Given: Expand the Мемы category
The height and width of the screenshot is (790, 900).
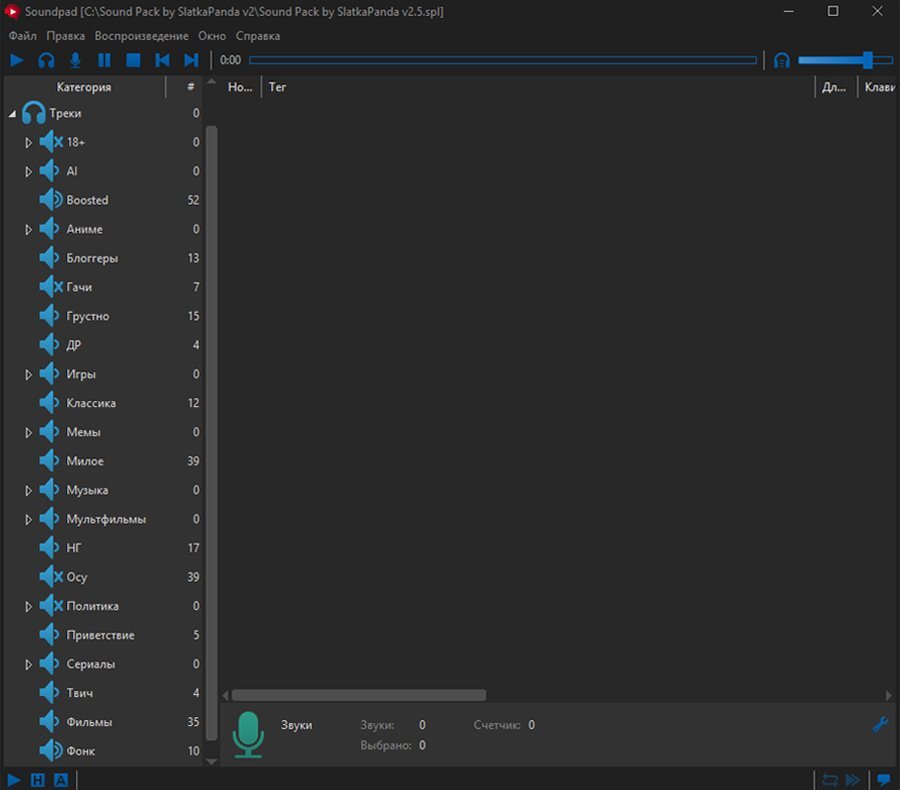Looking at the screenshot, I should 28,432.
